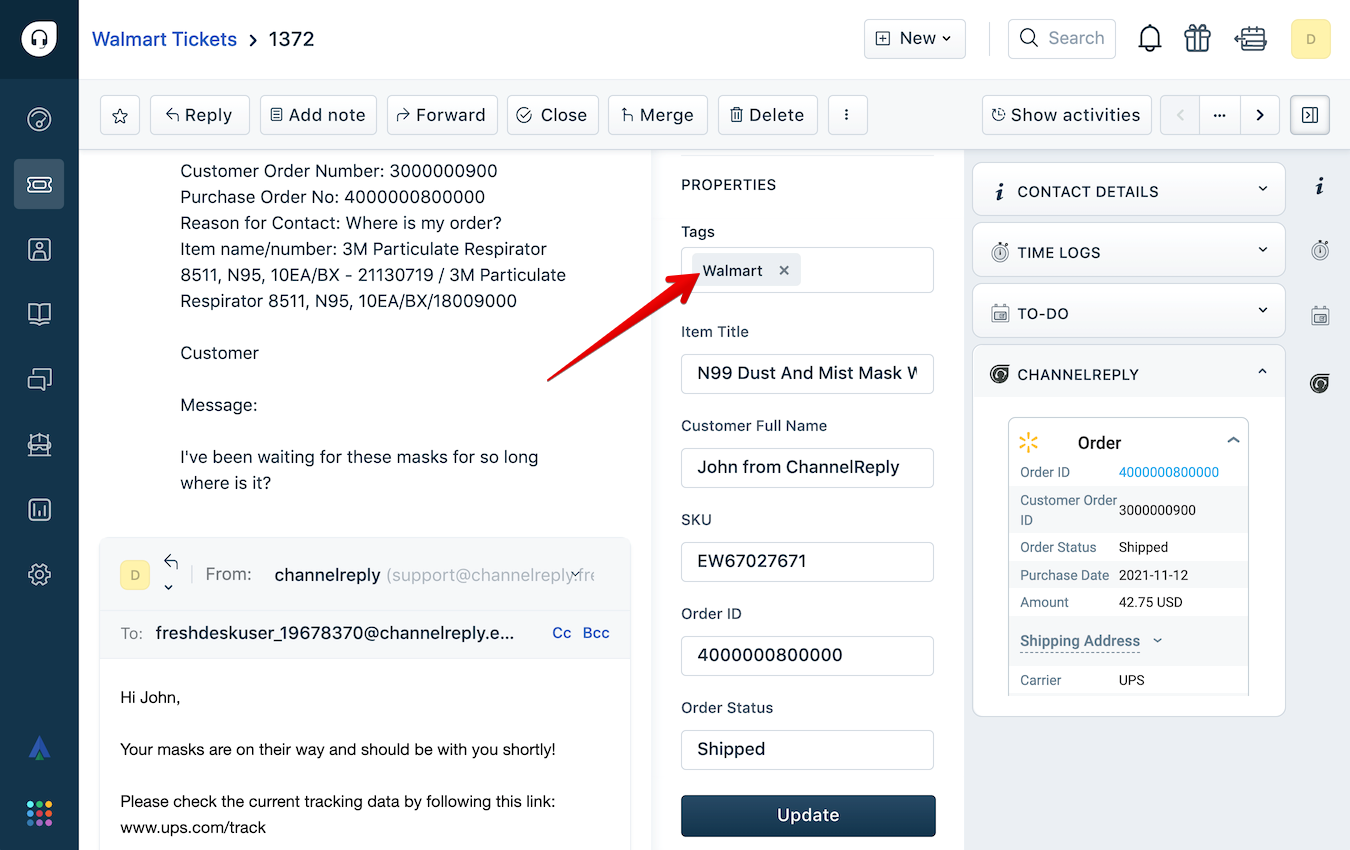
Task: Click the Item Title field
Action: pos(808,373)
